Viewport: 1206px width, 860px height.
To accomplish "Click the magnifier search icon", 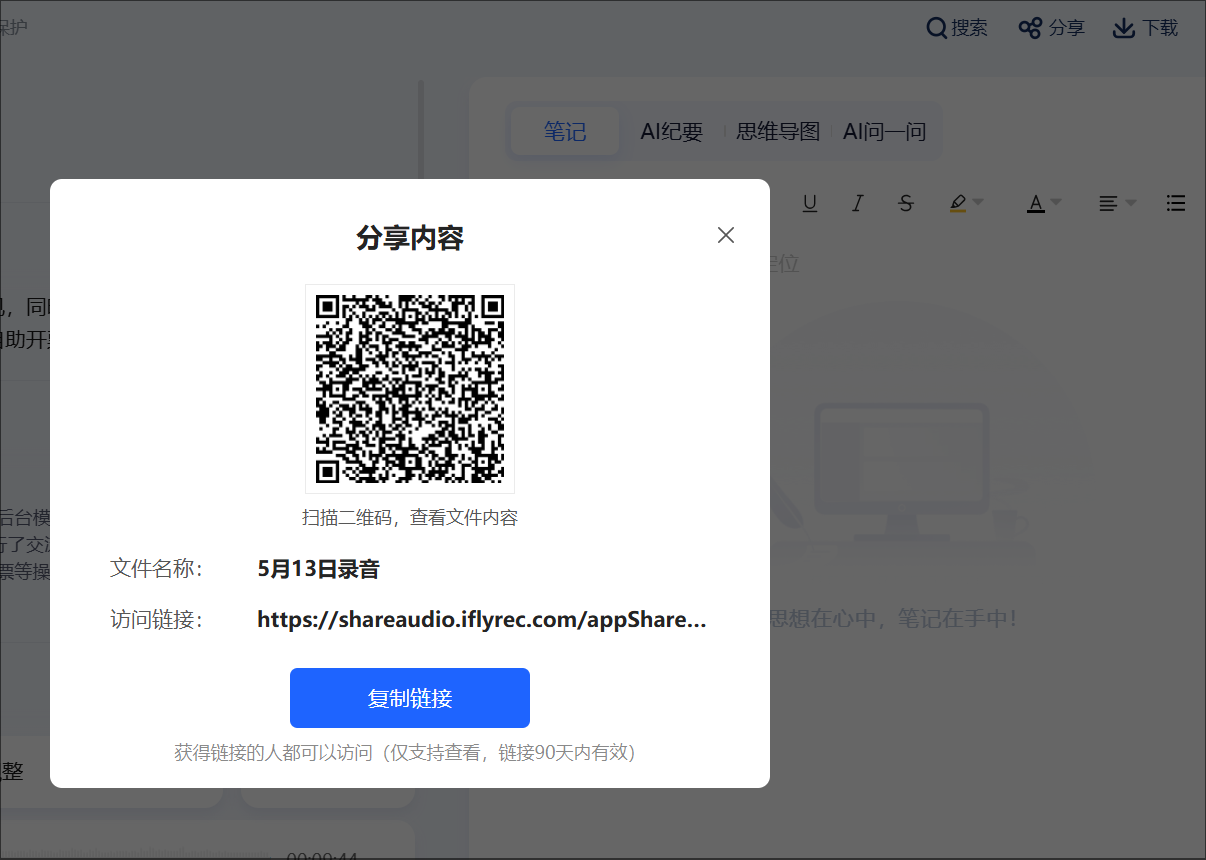I will pos(936,28).
